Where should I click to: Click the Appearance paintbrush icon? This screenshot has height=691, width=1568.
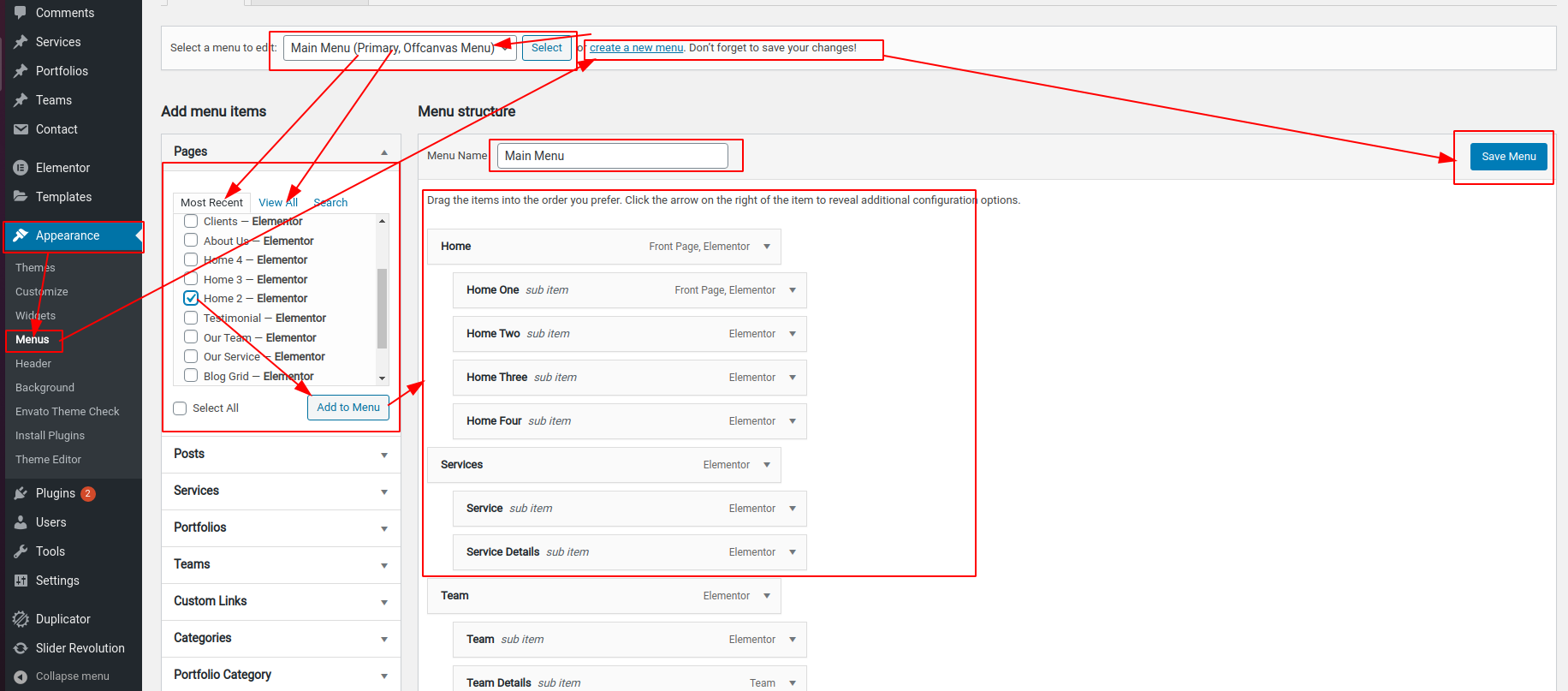(21, 235)
